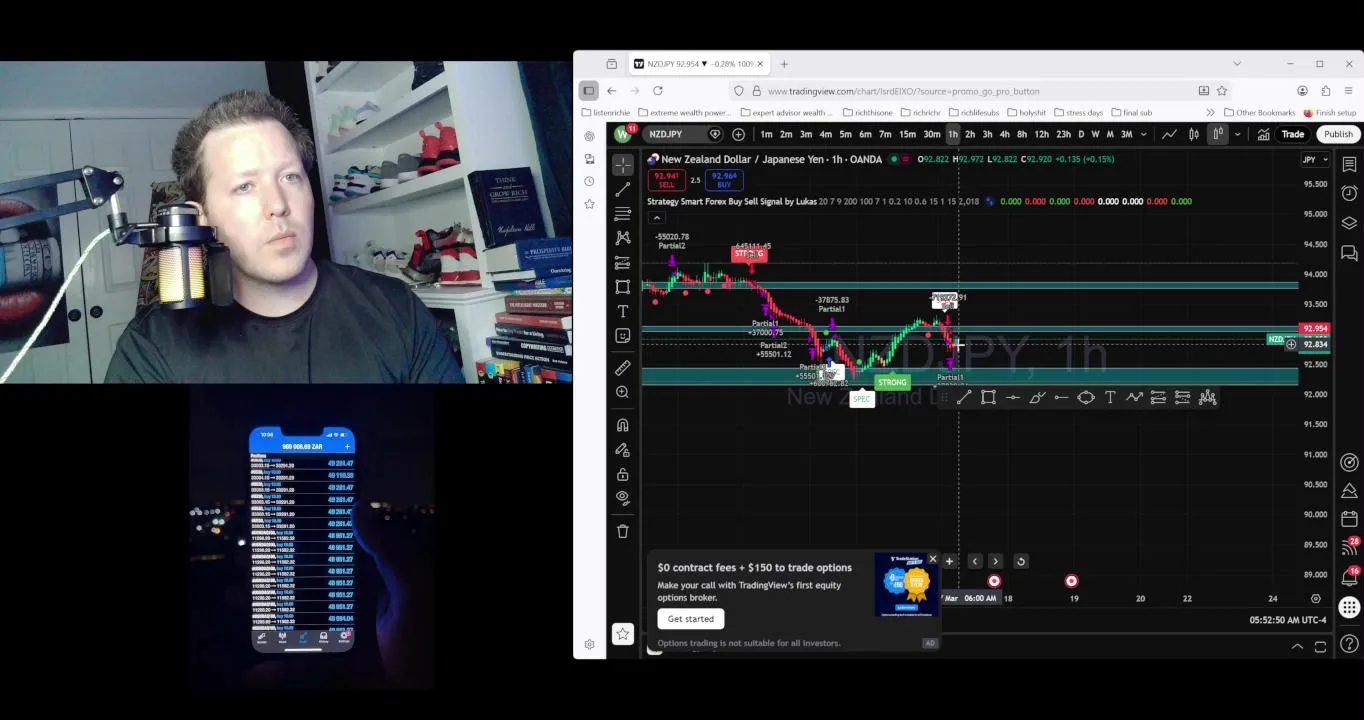
Task: Open the watchlist panel icon
Action: point(1349,164)
